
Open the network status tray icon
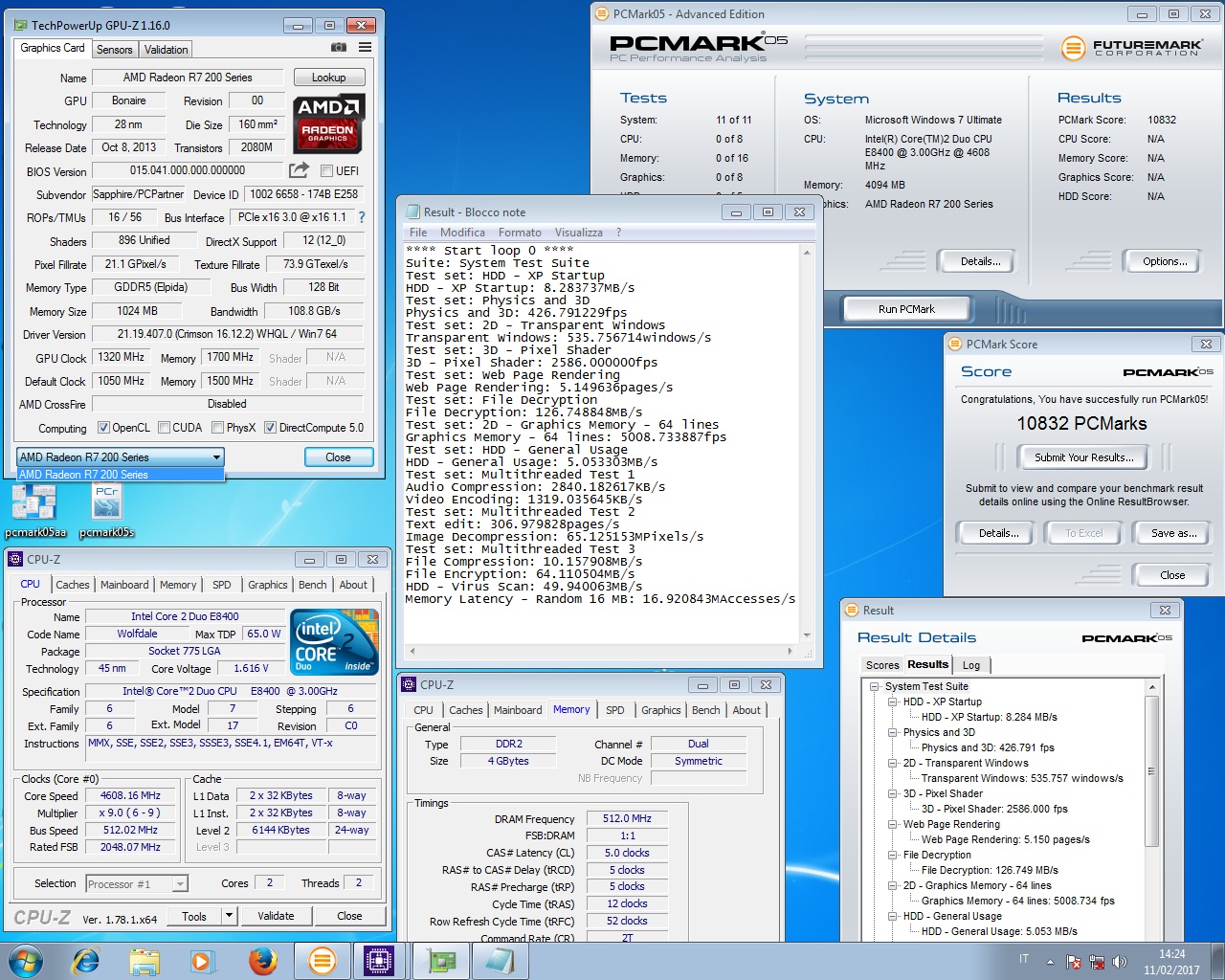[x=1097, y=962]
